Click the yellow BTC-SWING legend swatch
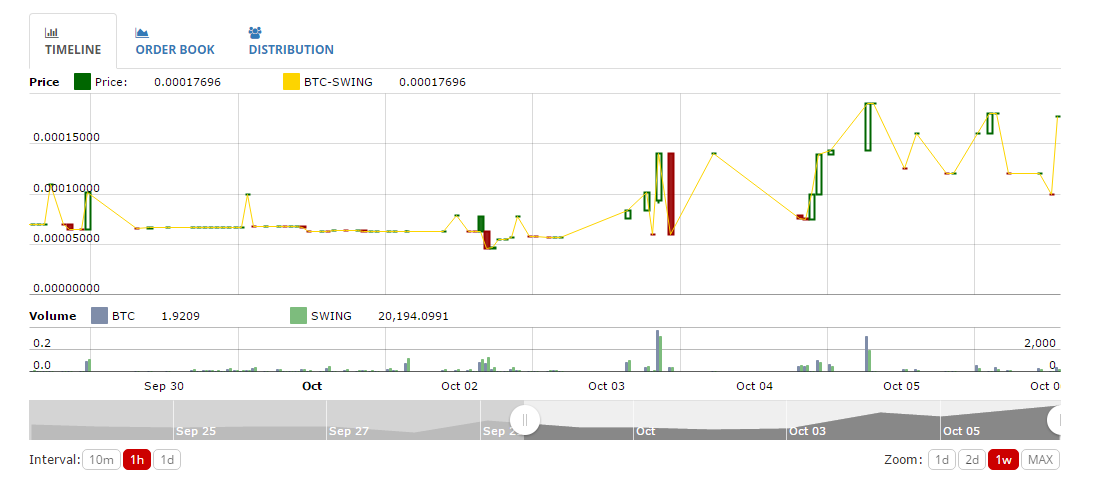The width and height of the screenshot is (1105, 481). [x=291, y=82]
